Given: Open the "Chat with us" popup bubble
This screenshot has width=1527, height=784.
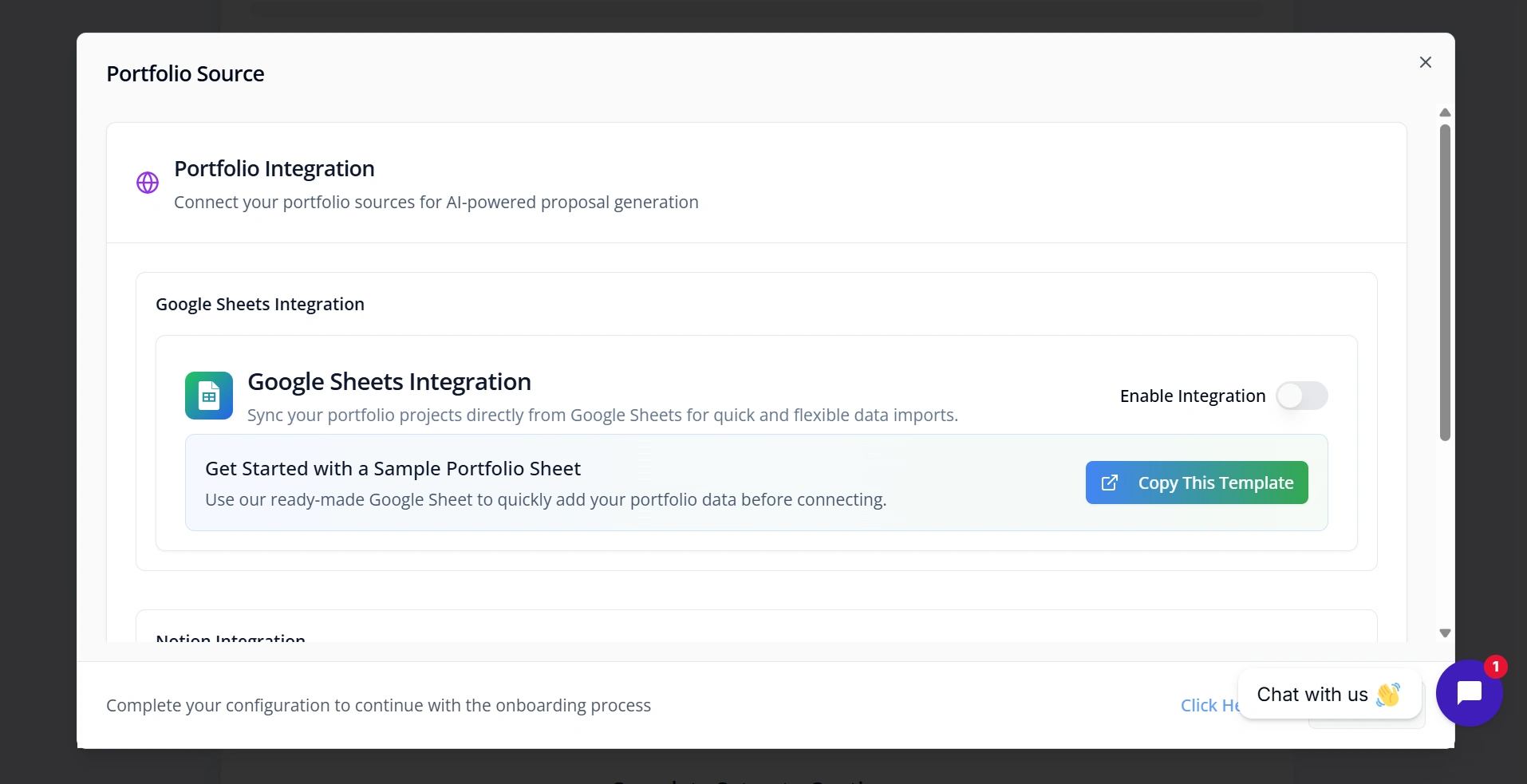Looking at the screenshot, I should pos(1312,695).
